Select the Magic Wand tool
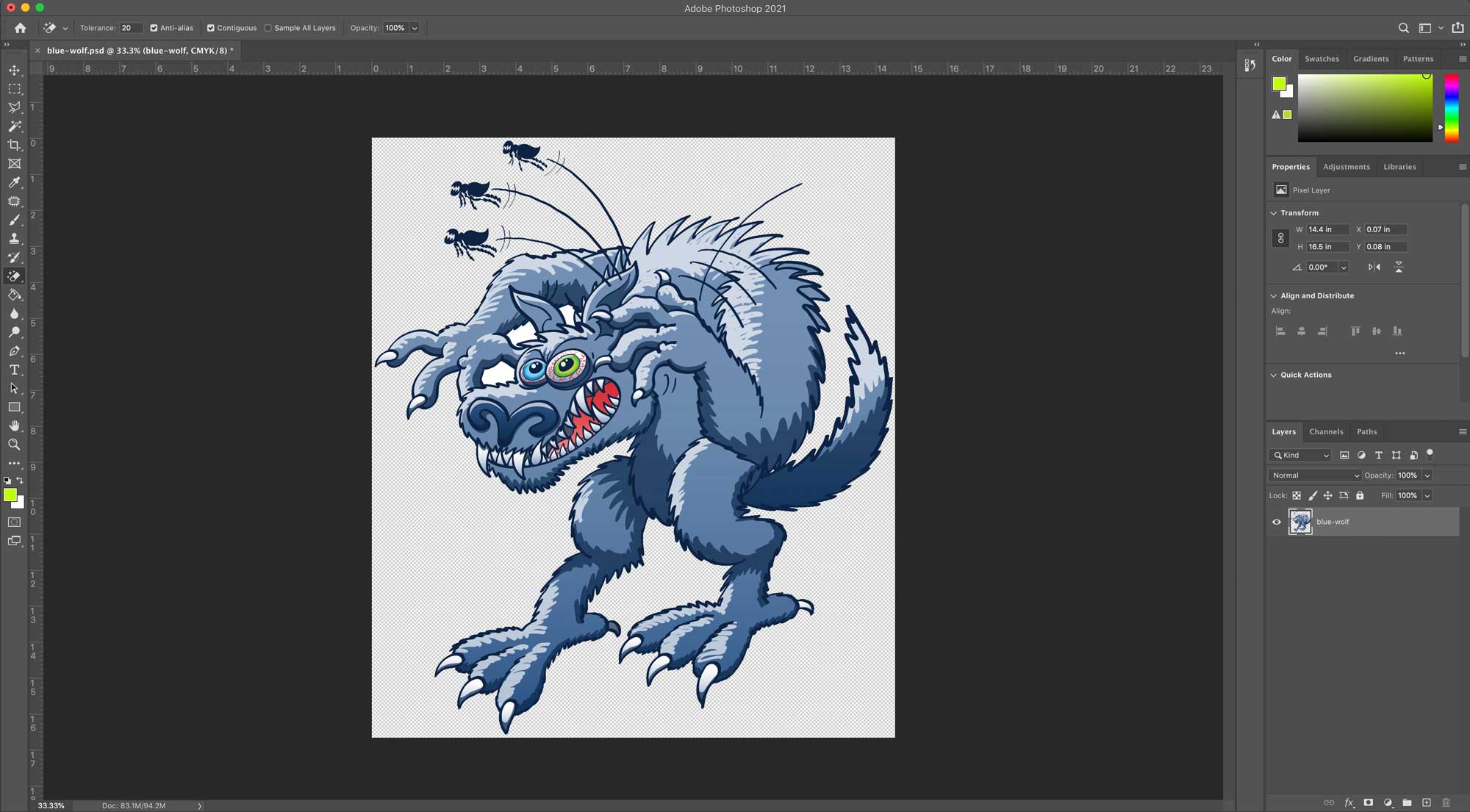Viewport: 1470px width, 812px height. click(x=14, y=126)
